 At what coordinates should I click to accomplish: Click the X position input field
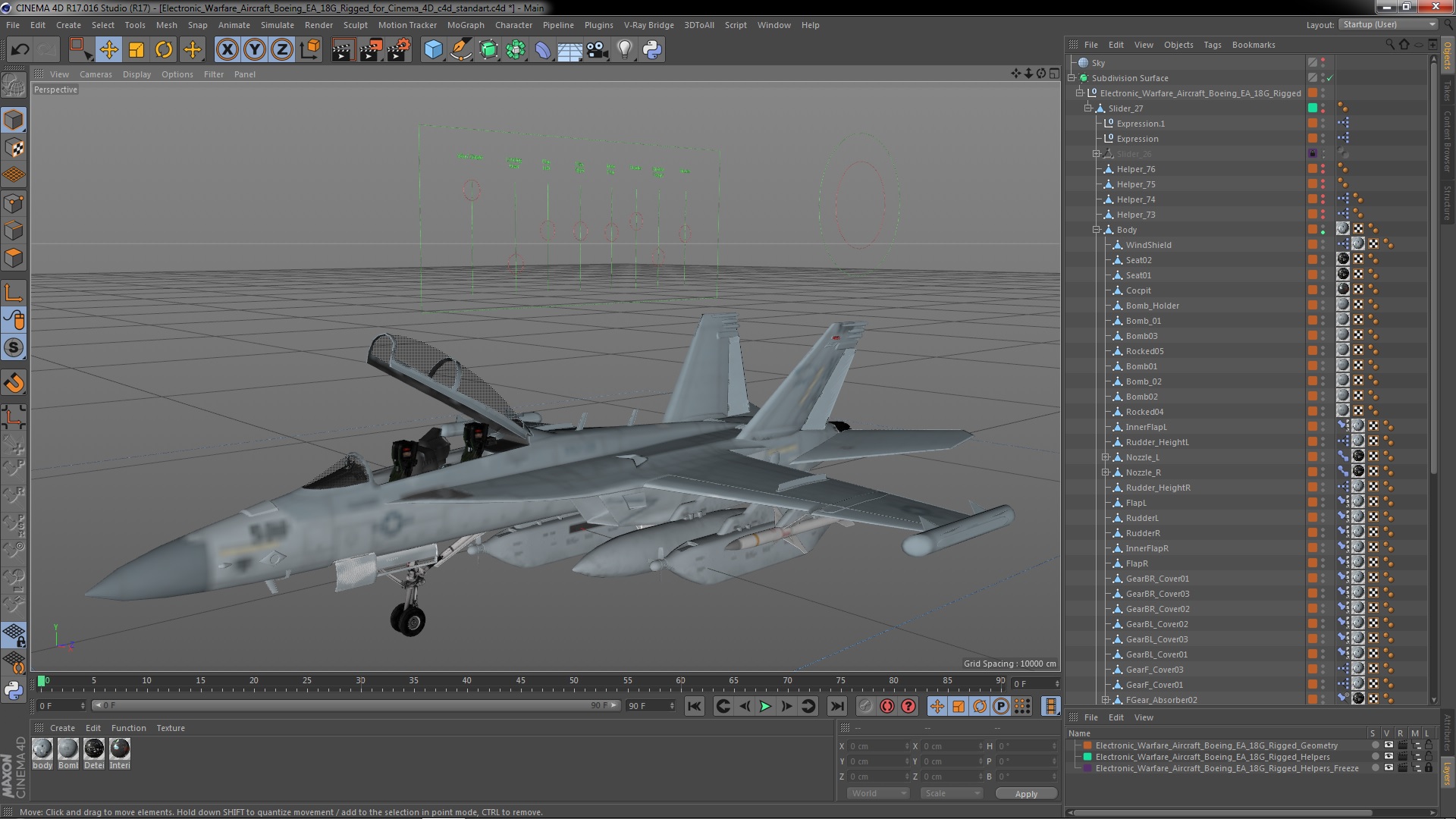878,746
